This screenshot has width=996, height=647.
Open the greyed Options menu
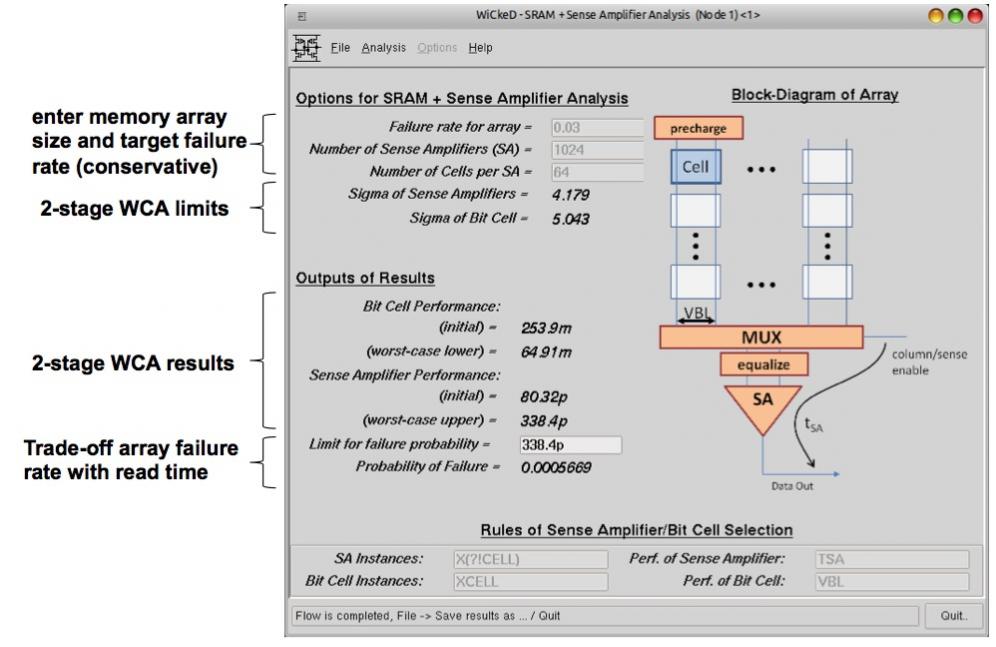(x=437, y=48)
